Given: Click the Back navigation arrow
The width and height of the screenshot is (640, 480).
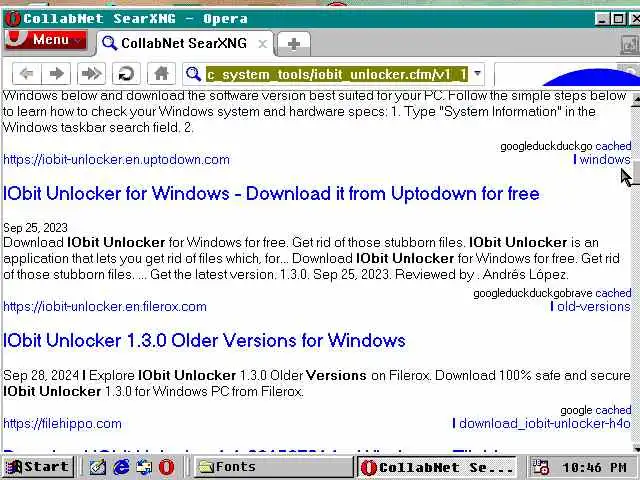Looking at the screenshot, I should coord(27,74).
